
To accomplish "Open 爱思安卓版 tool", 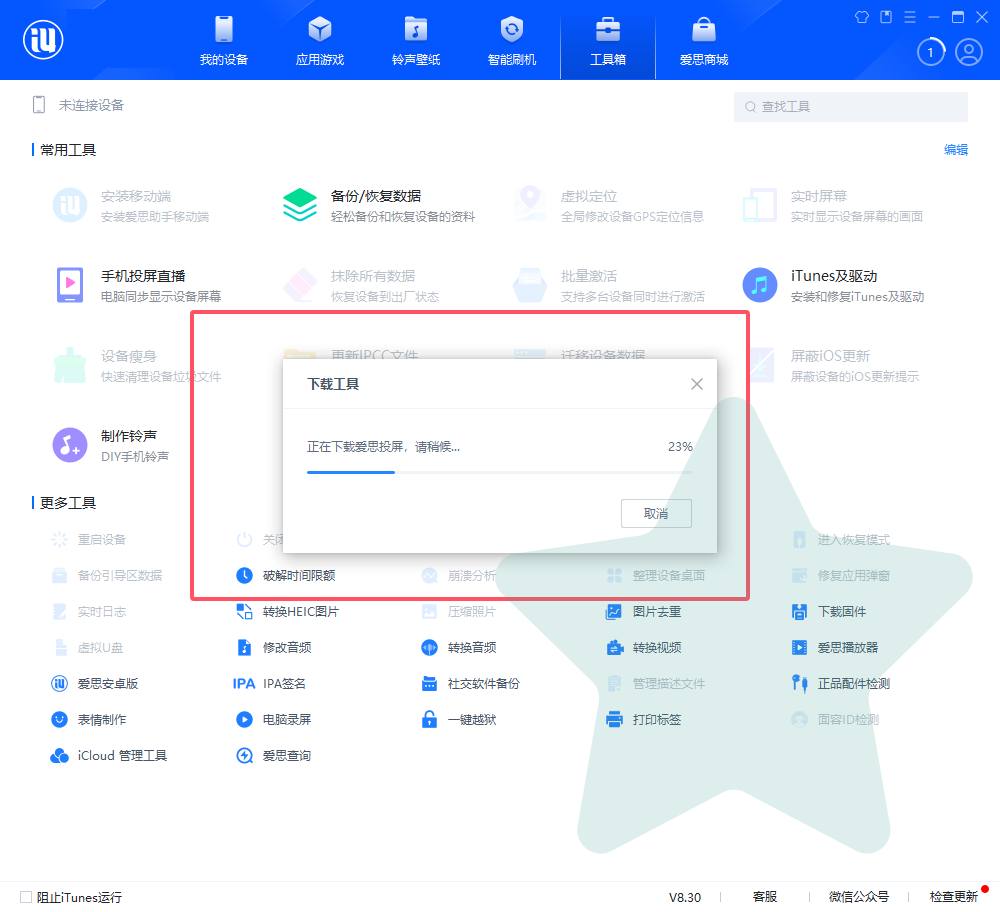I will point(94,684).
